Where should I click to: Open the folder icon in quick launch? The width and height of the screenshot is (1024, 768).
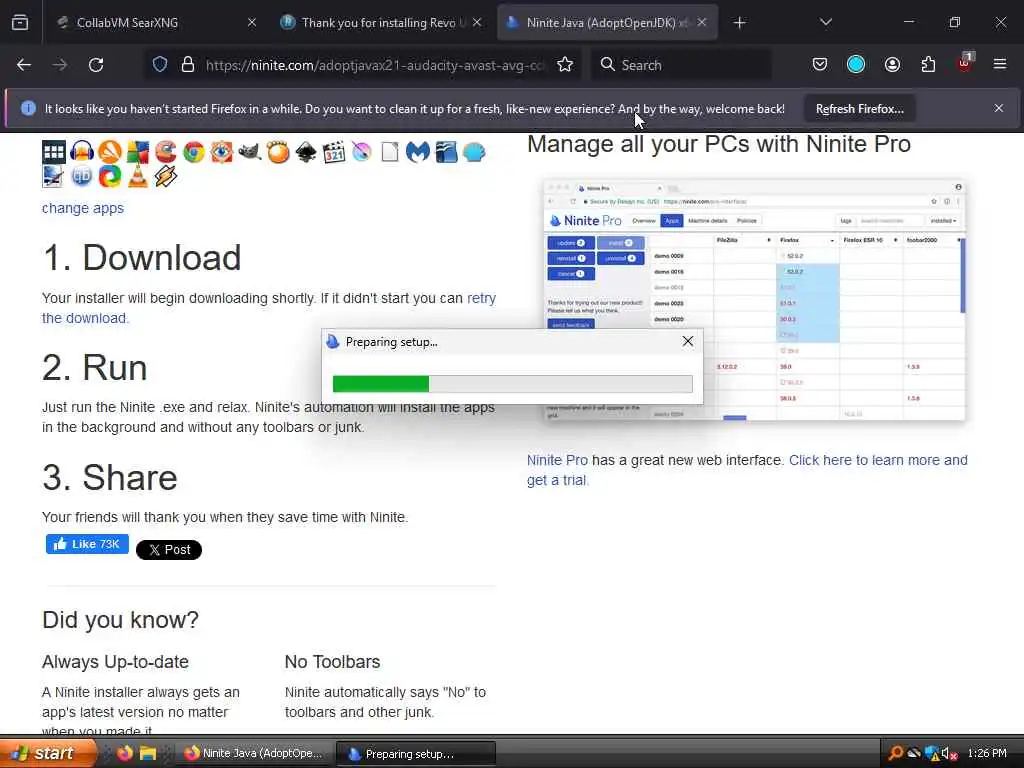tap(148, 753)
